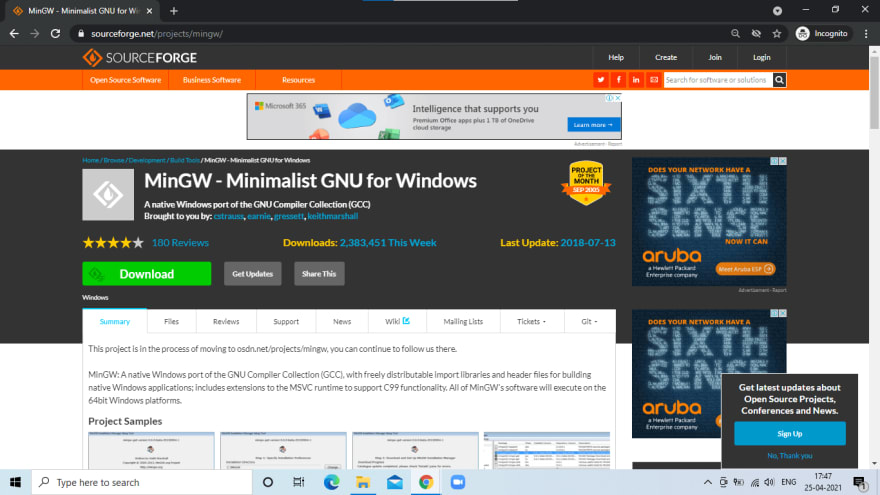Click the browser forward arrow
Viewport: 880px width, 495px height.
35,34
